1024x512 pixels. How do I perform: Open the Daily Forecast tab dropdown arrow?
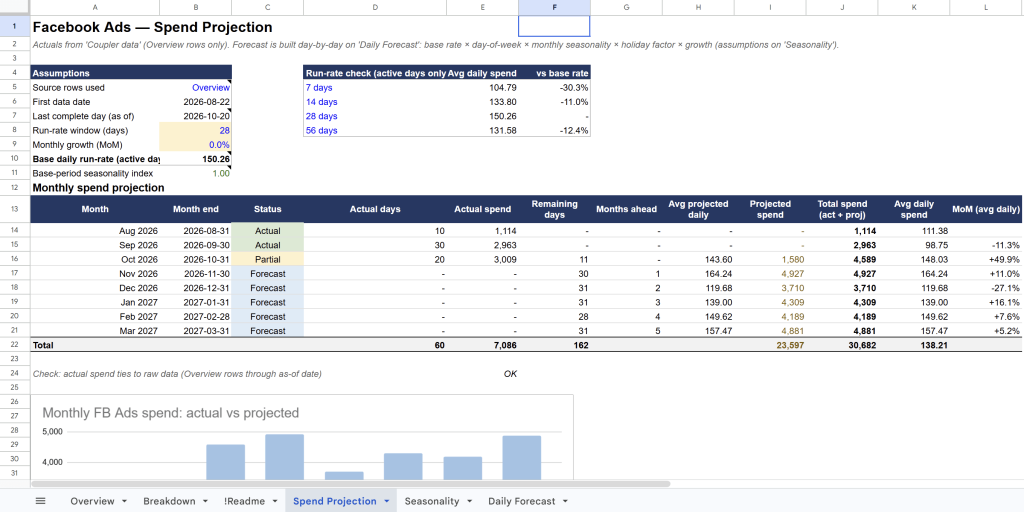tap(565, 501)
